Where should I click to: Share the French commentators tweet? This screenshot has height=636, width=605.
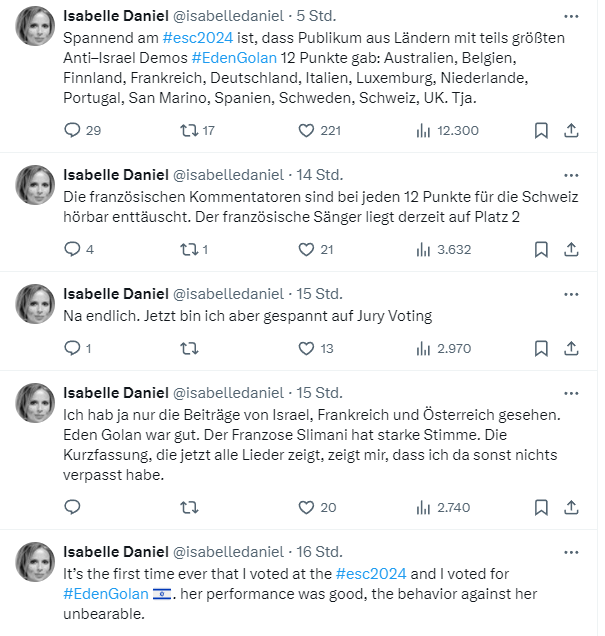click(x=571, y=249)
